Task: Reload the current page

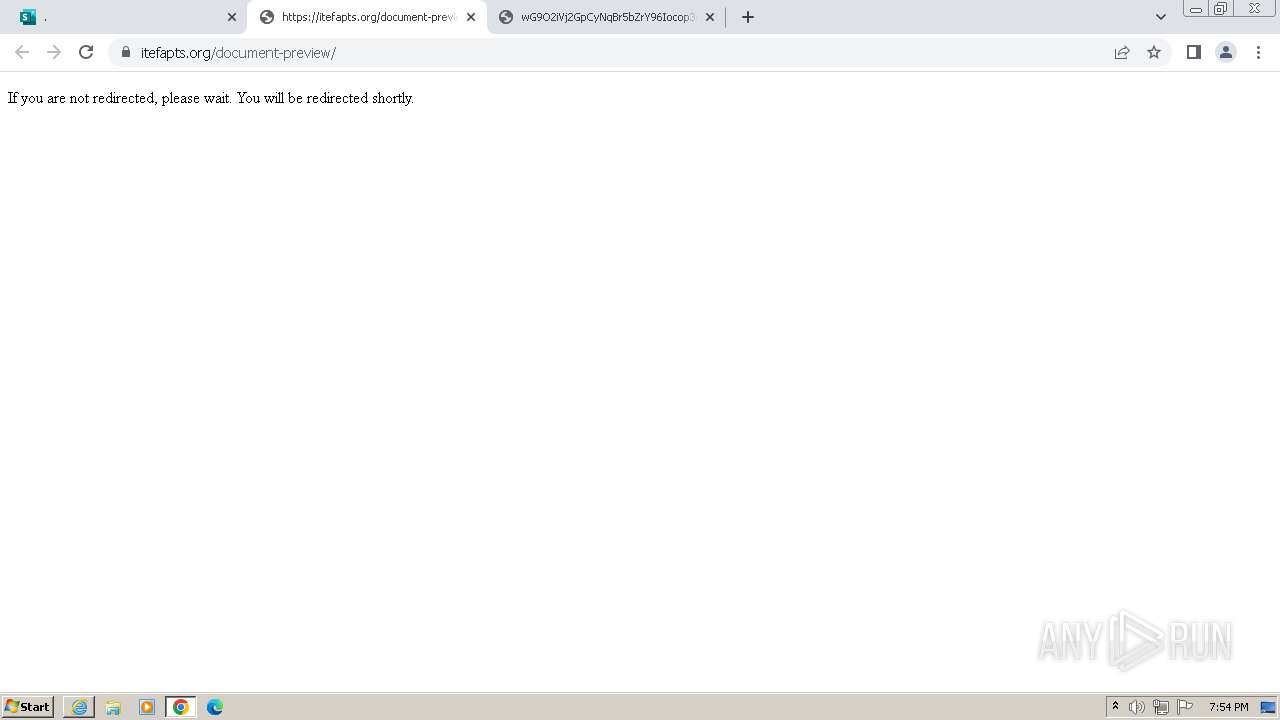Action: (86, 52)
